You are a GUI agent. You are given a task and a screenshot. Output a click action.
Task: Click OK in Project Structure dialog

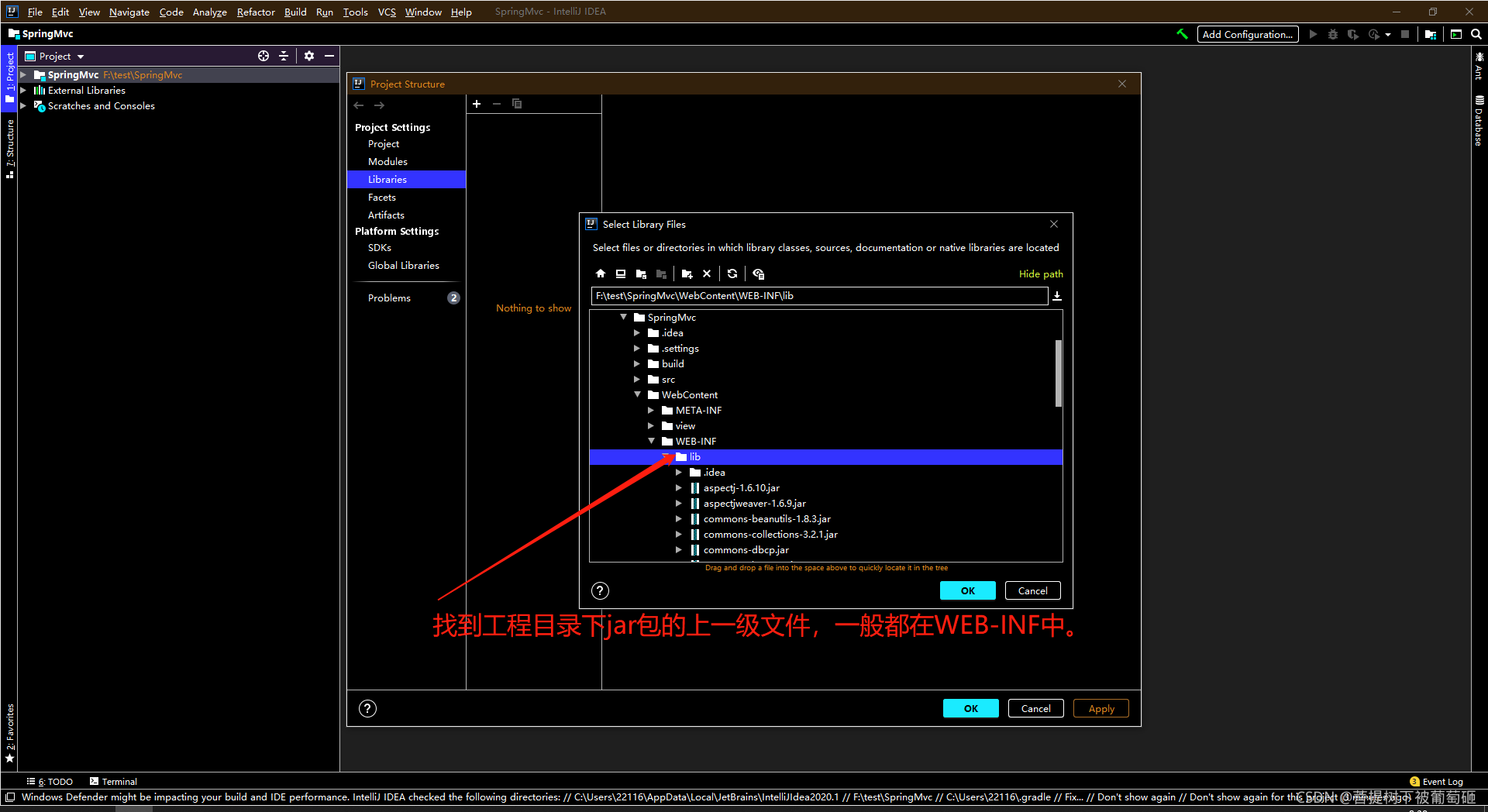coord(970,708)
